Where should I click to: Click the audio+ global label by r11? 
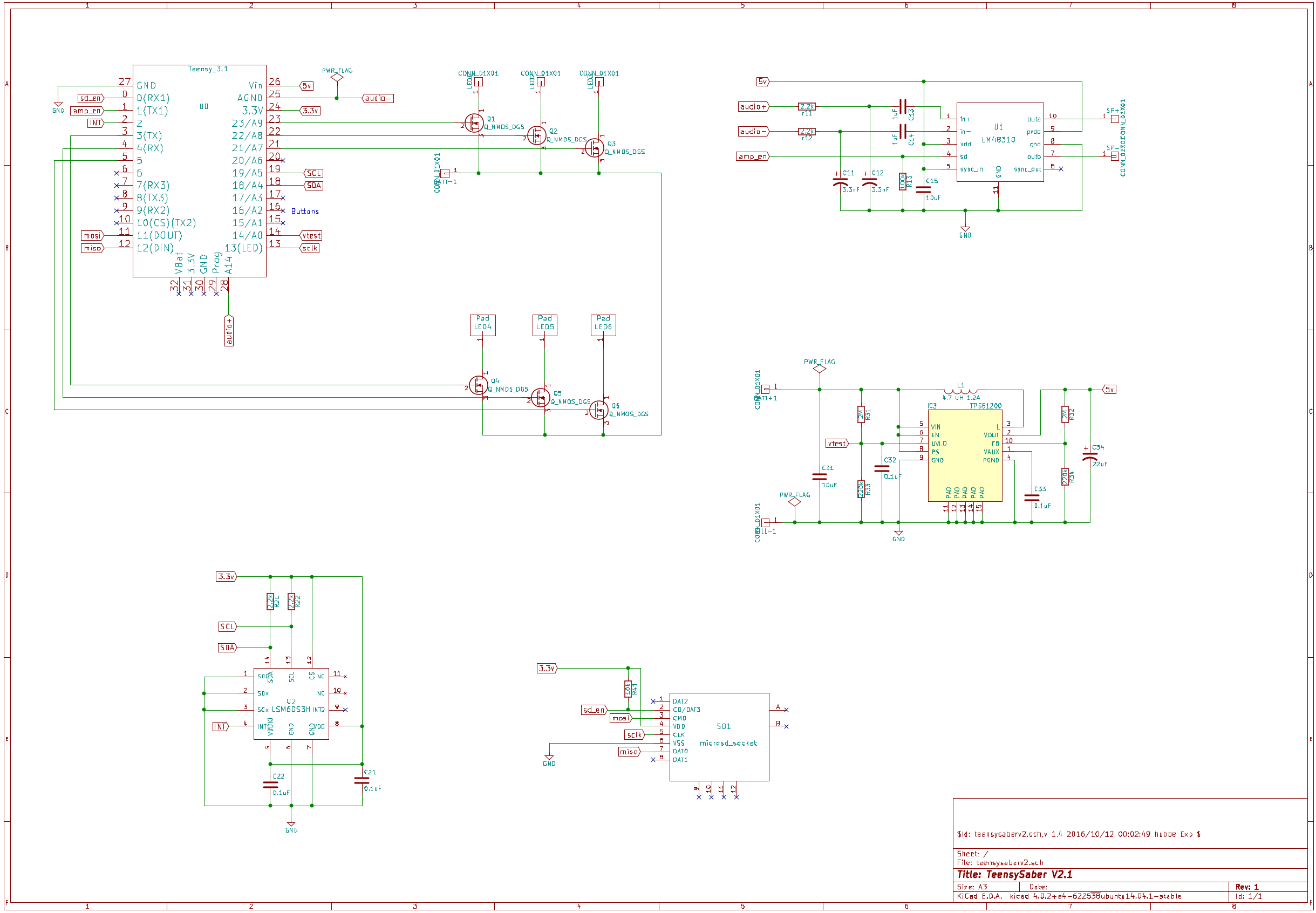[x=753, y=107]
